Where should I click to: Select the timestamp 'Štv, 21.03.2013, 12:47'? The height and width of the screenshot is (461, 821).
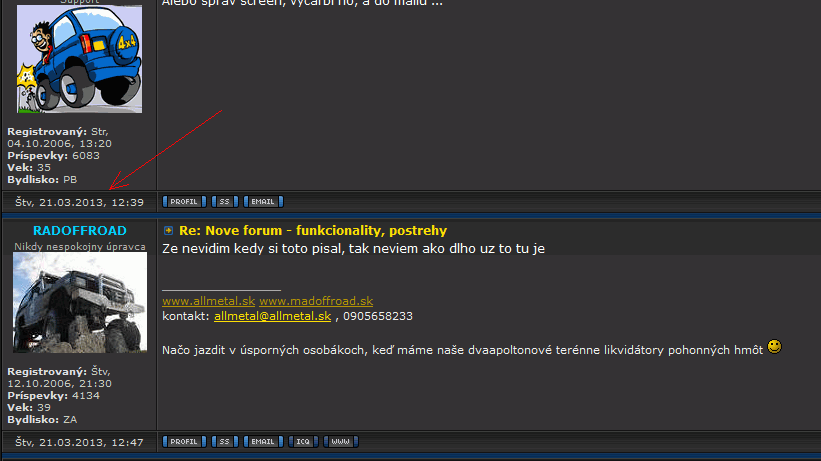pos(80,442)
